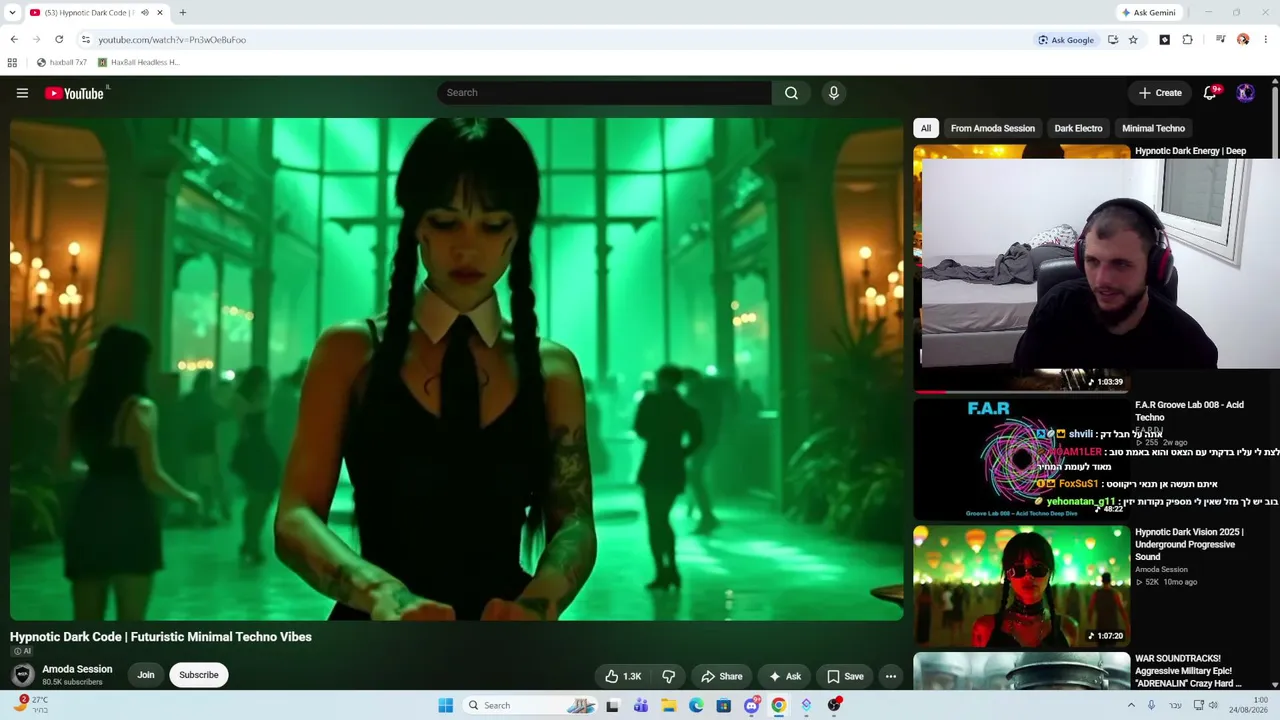The width and height of the screenshot is (1280, 720).
Task: Open Microsoft Teams from the taskbar
Action: [641, 705]
